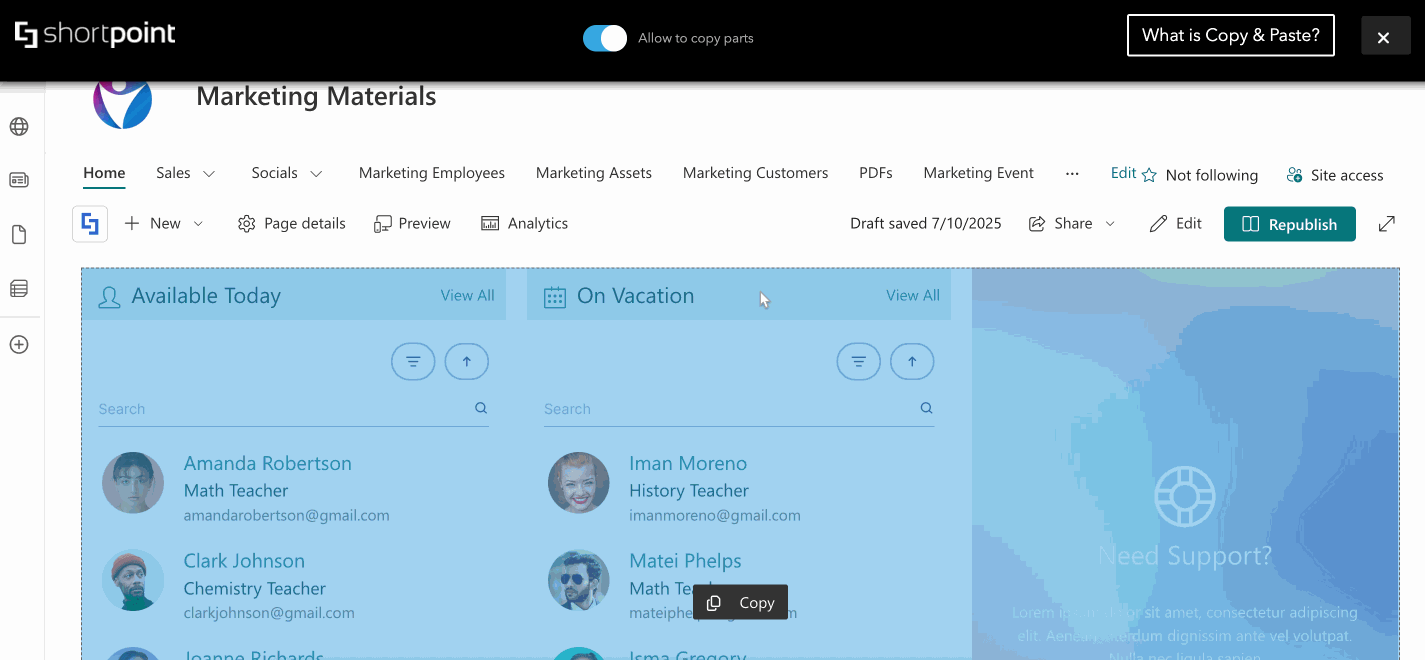Click the Edit pencil command
This screenshot has width=1425, height=660.
[x=1176, y=224]
